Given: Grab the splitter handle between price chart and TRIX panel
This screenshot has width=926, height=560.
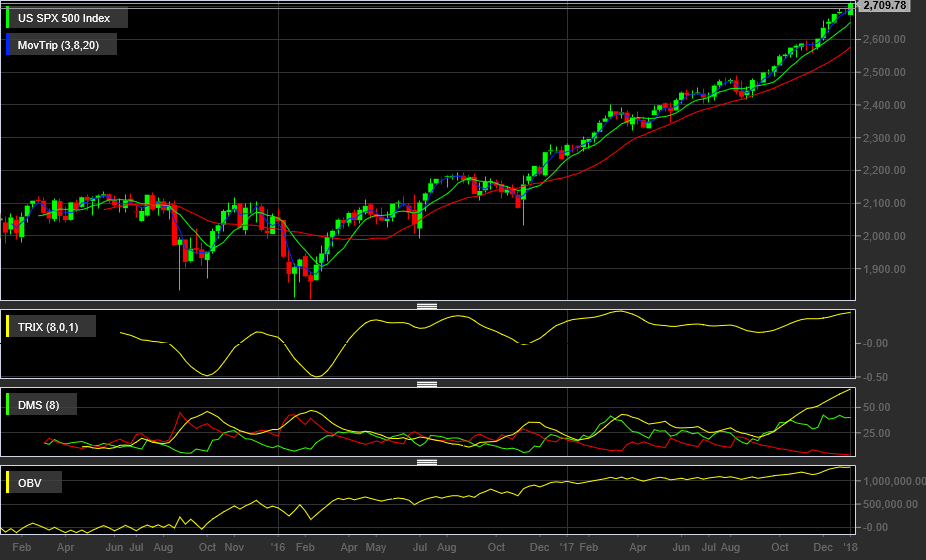Looking at the screenshot, I should pos(427,306).
